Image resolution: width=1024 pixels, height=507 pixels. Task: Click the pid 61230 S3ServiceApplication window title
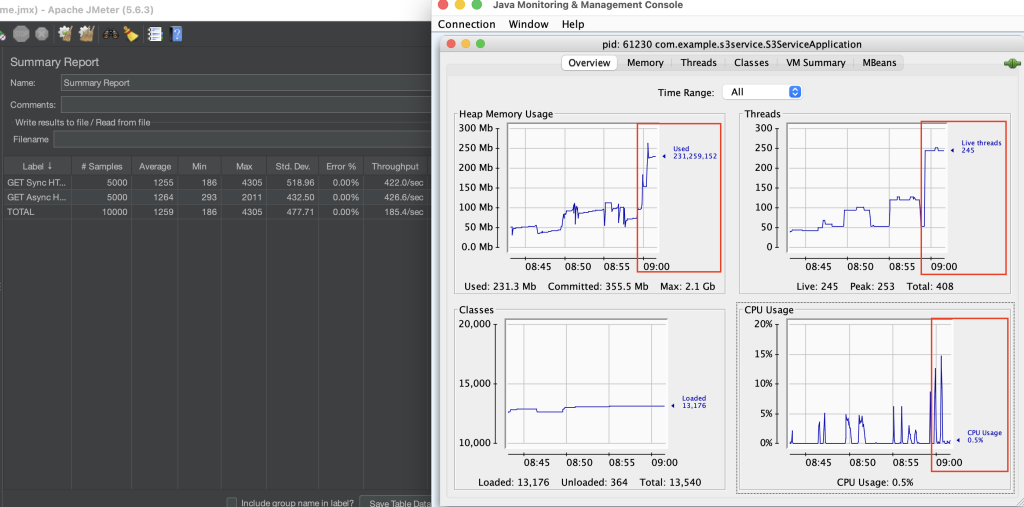[731, 44]
